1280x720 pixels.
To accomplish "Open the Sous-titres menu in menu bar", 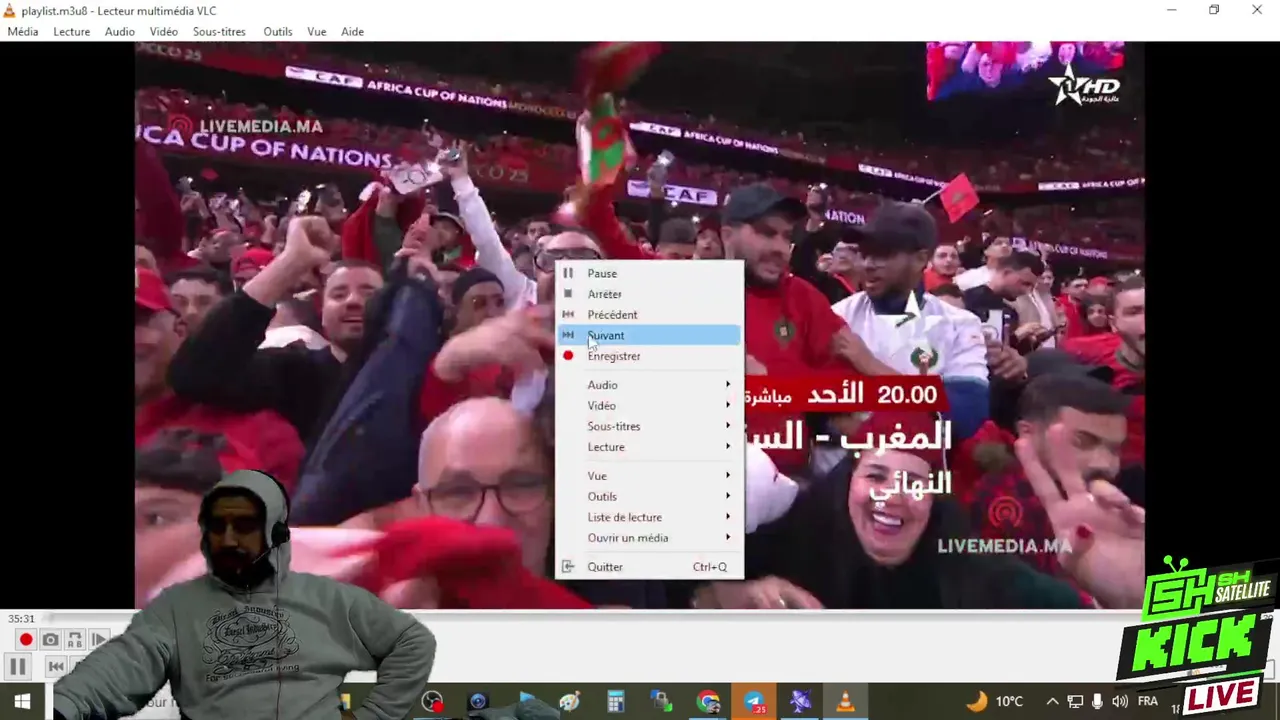I will pyautogui.click(x=219, y=31).
